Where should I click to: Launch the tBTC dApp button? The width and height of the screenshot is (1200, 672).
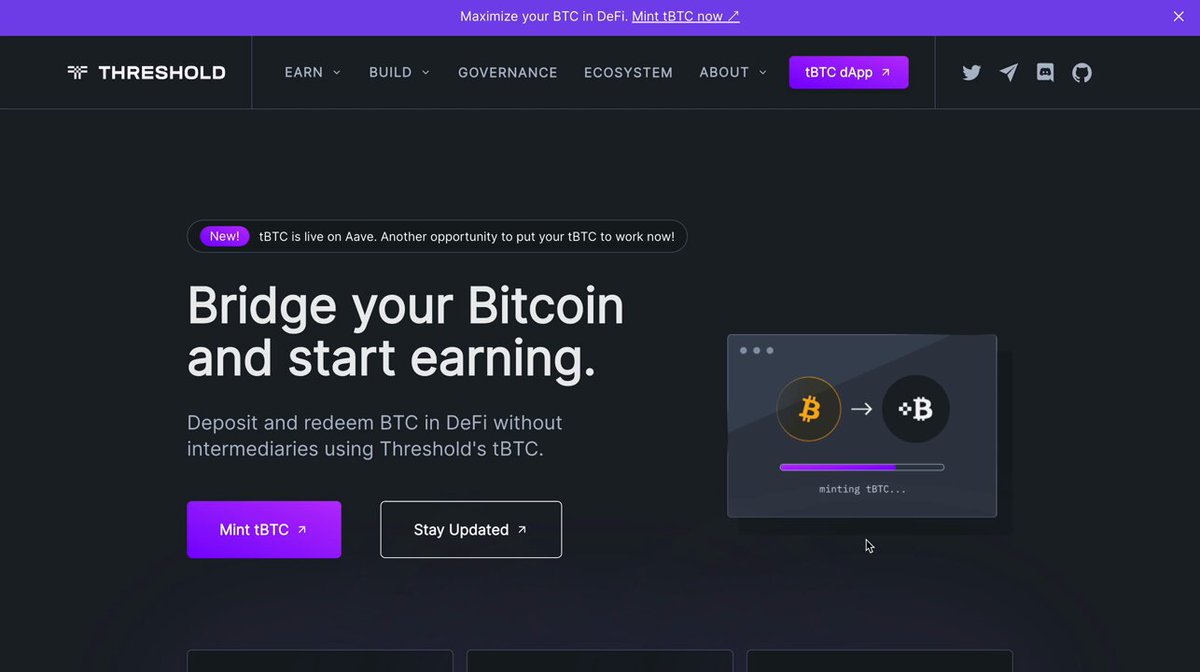pos(849,73)
